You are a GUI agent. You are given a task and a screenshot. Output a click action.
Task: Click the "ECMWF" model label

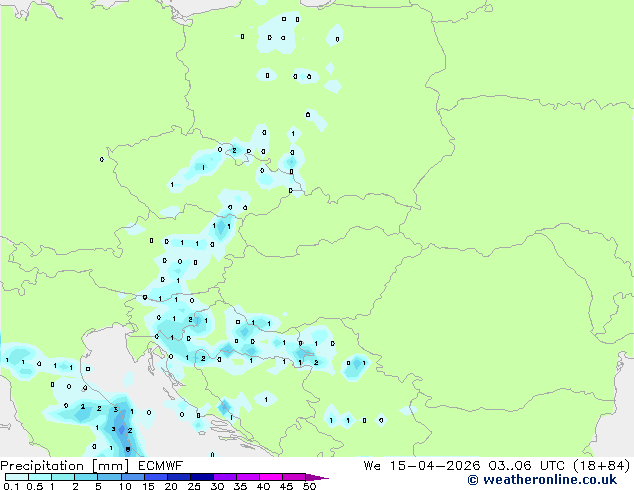point(160,466)
